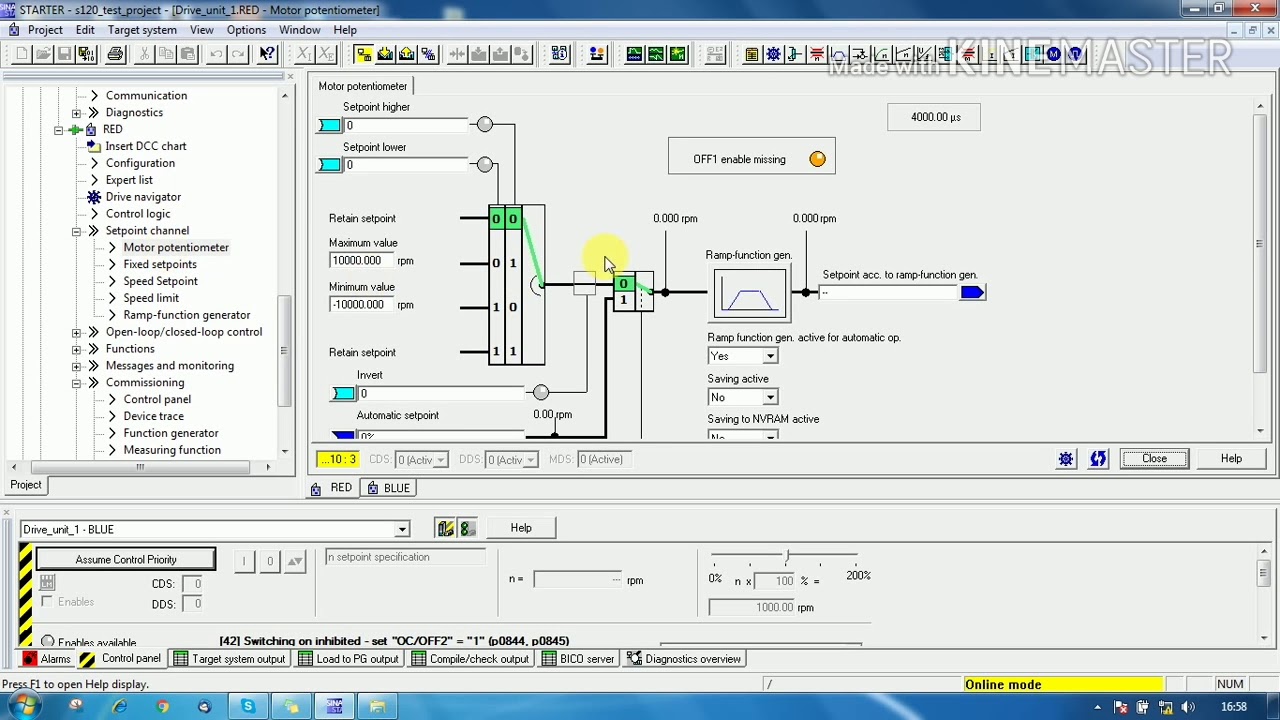Switch to the BLUE drive tab
This screenshot has width=1280, height=720.
point(388,488)
